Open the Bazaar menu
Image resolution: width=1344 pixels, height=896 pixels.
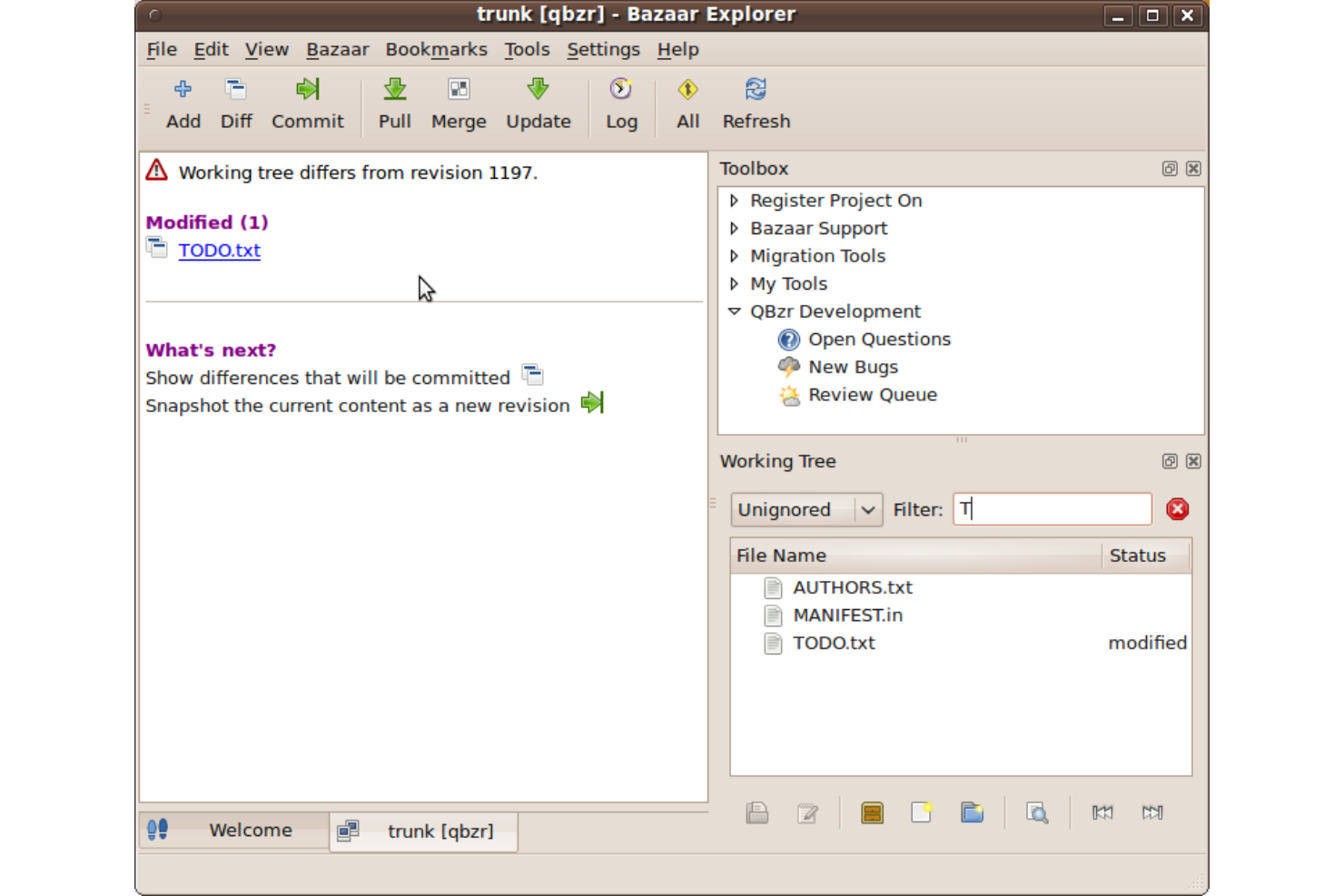(337, 49)
